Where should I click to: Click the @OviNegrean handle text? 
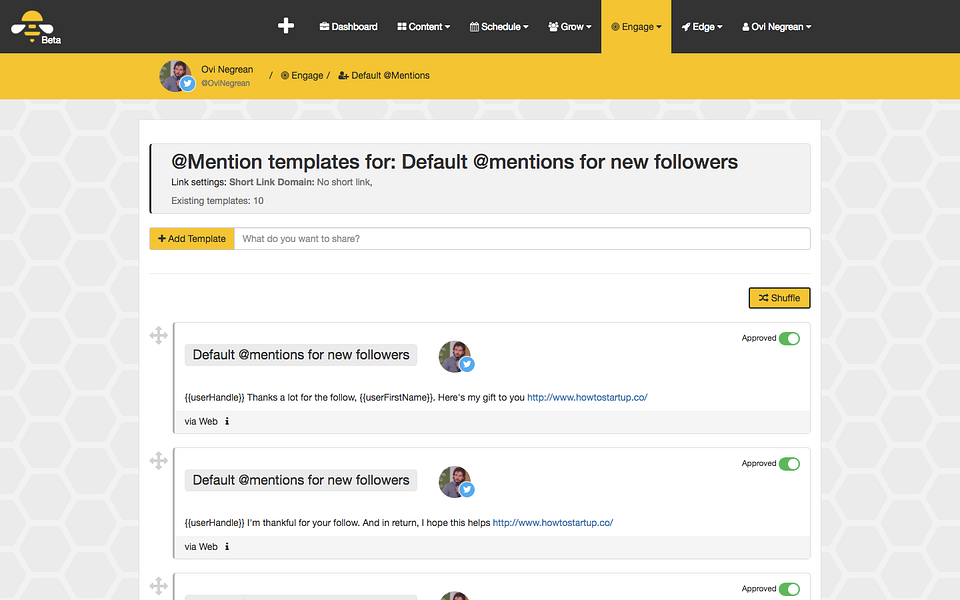tap(225, 83)
